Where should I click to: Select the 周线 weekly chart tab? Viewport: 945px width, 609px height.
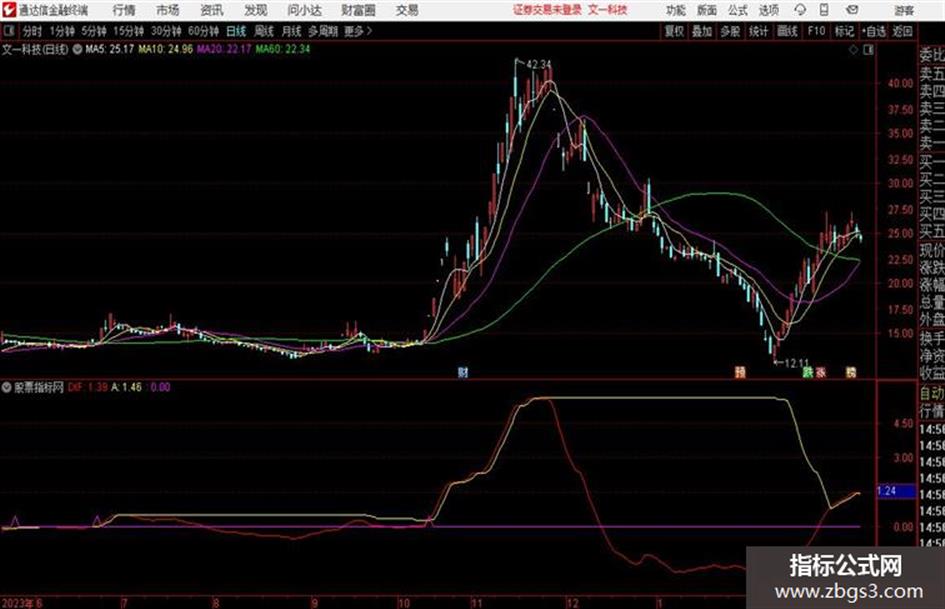click(263, 31)
